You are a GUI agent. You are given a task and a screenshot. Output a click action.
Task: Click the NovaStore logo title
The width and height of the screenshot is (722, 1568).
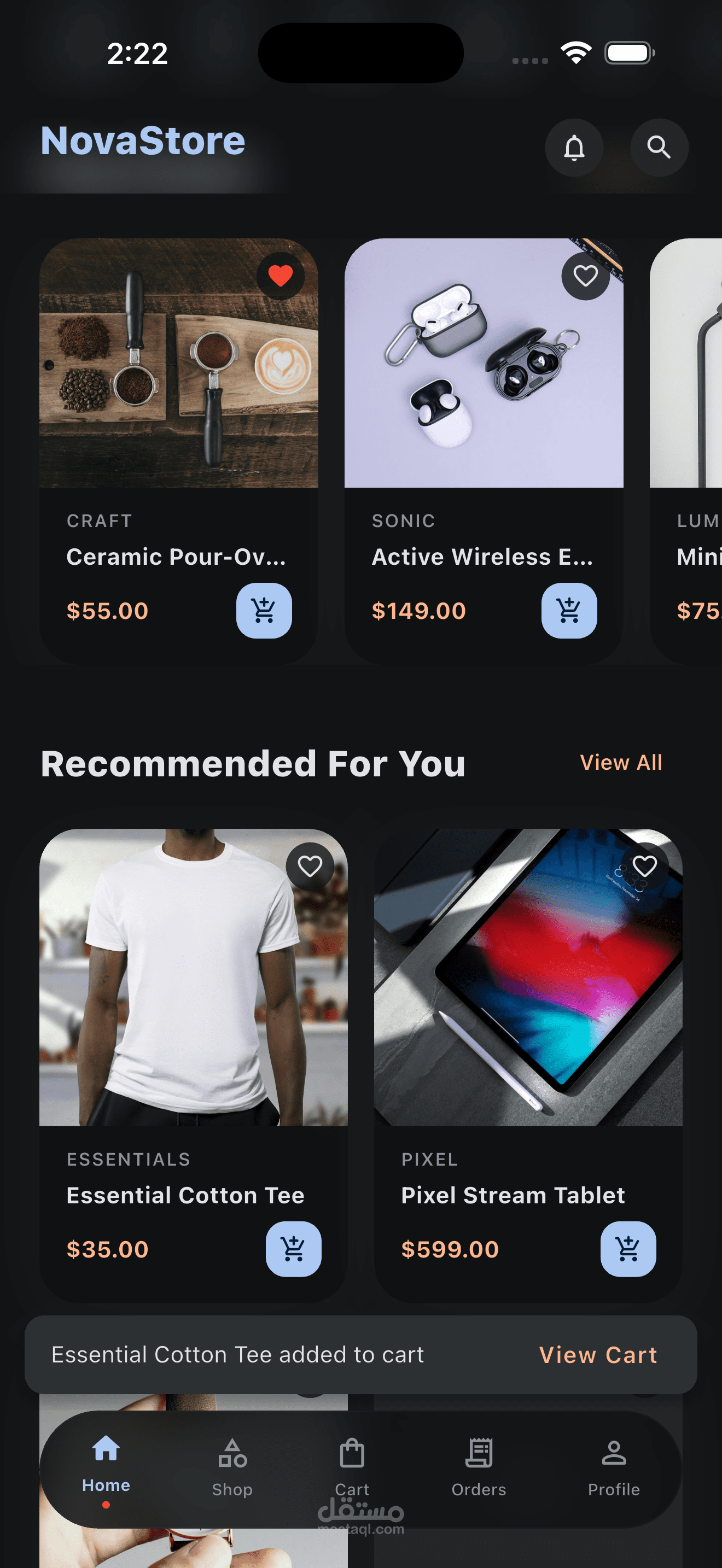pos(142,141)
